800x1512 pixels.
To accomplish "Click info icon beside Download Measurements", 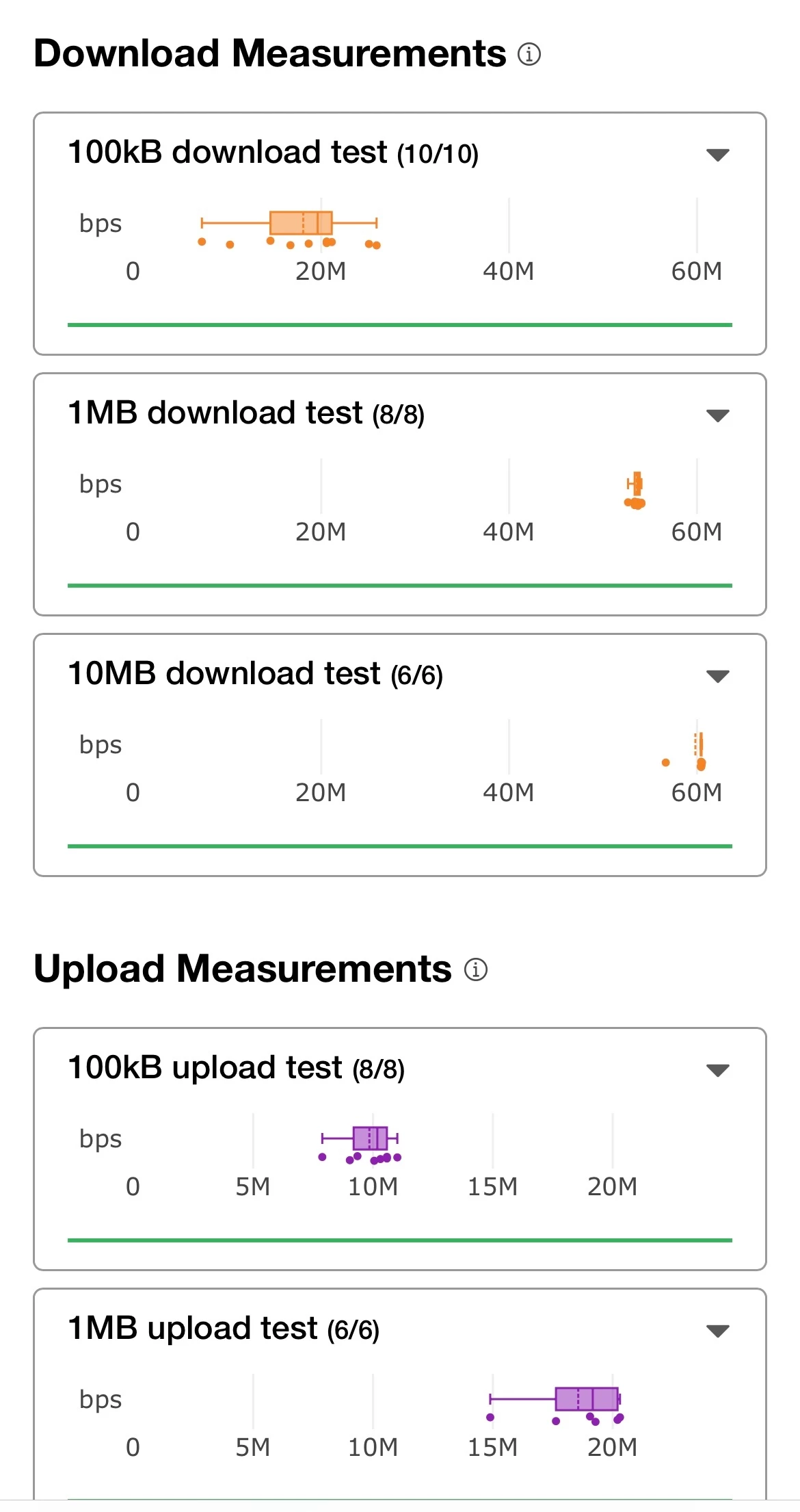I will tap(529, 53).
